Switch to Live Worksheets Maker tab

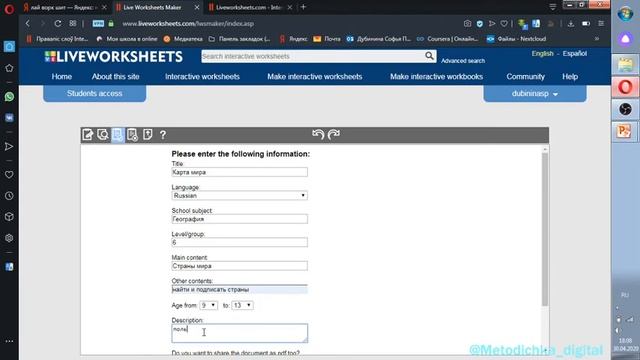click(157, 7)
